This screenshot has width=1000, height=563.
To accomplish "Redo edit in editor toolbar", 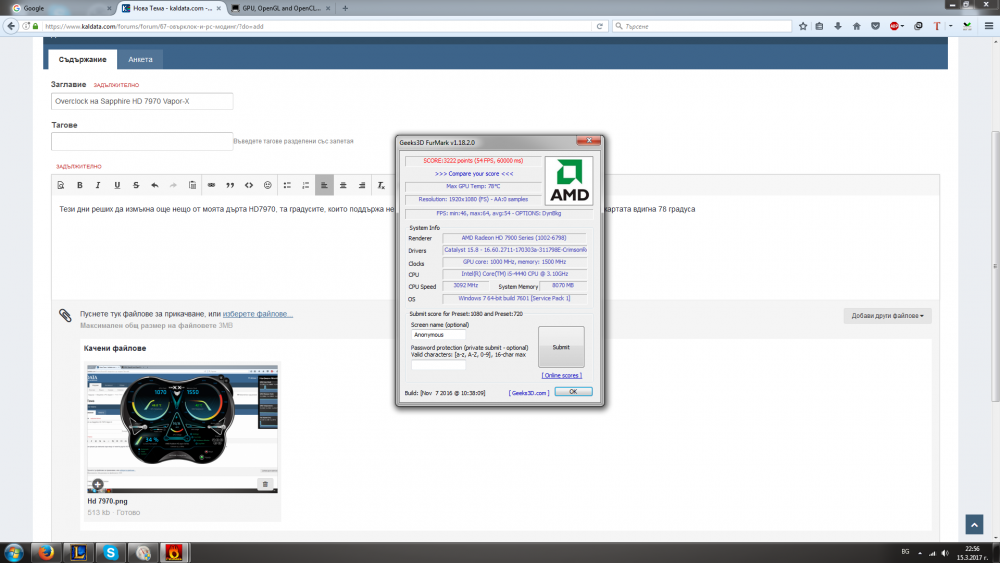I will click(x=173, y=186).
